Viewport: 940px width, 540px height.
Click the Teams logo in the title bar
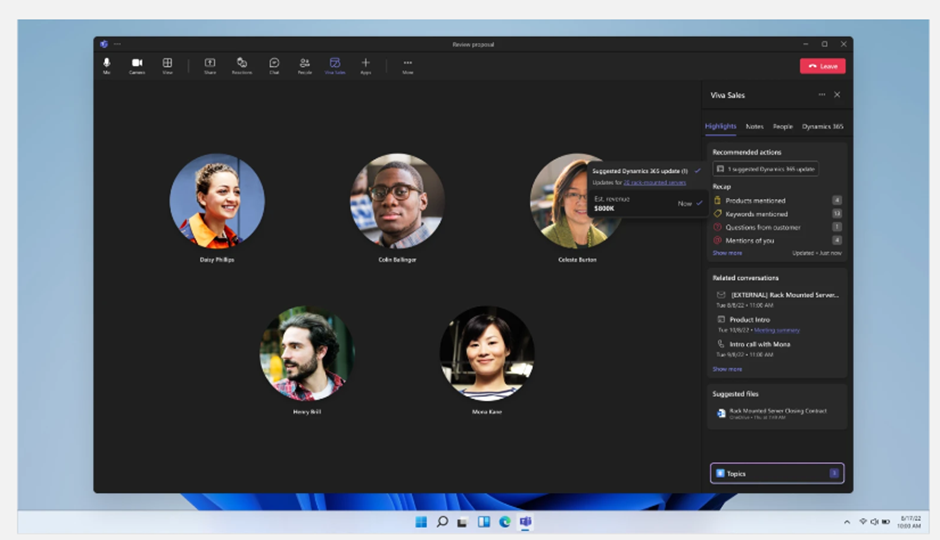[x=104, y=44]
